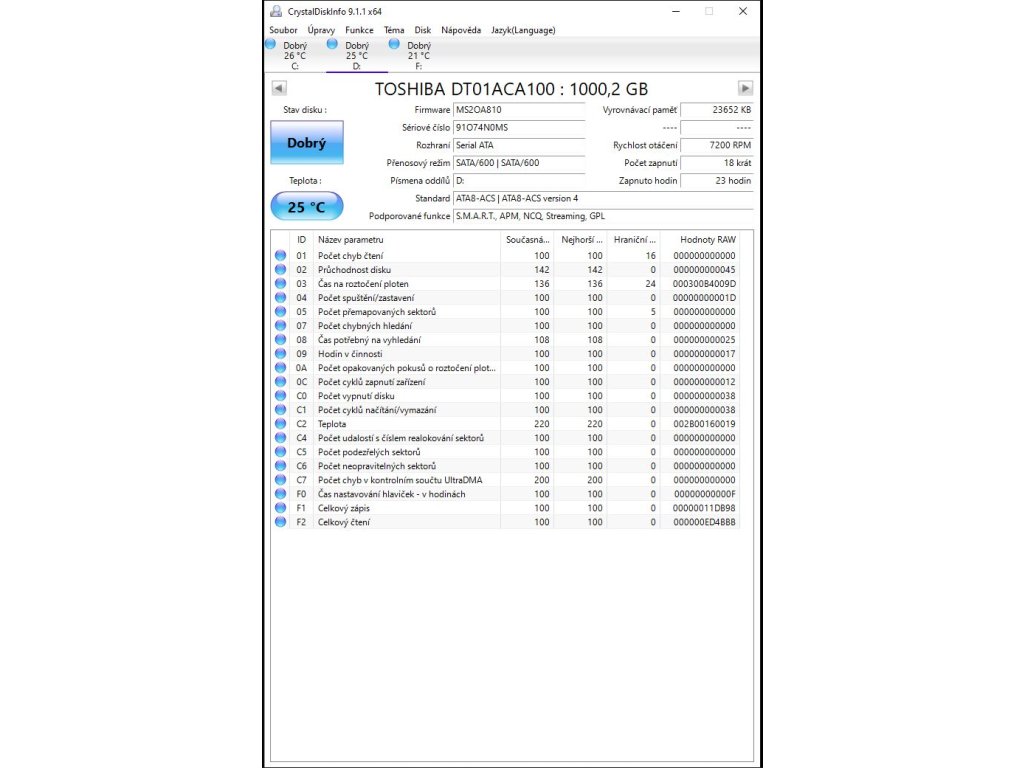Click status orb for Celkový zápis row
This screenshot has height=768, width=1024.
tap(281, 508)
